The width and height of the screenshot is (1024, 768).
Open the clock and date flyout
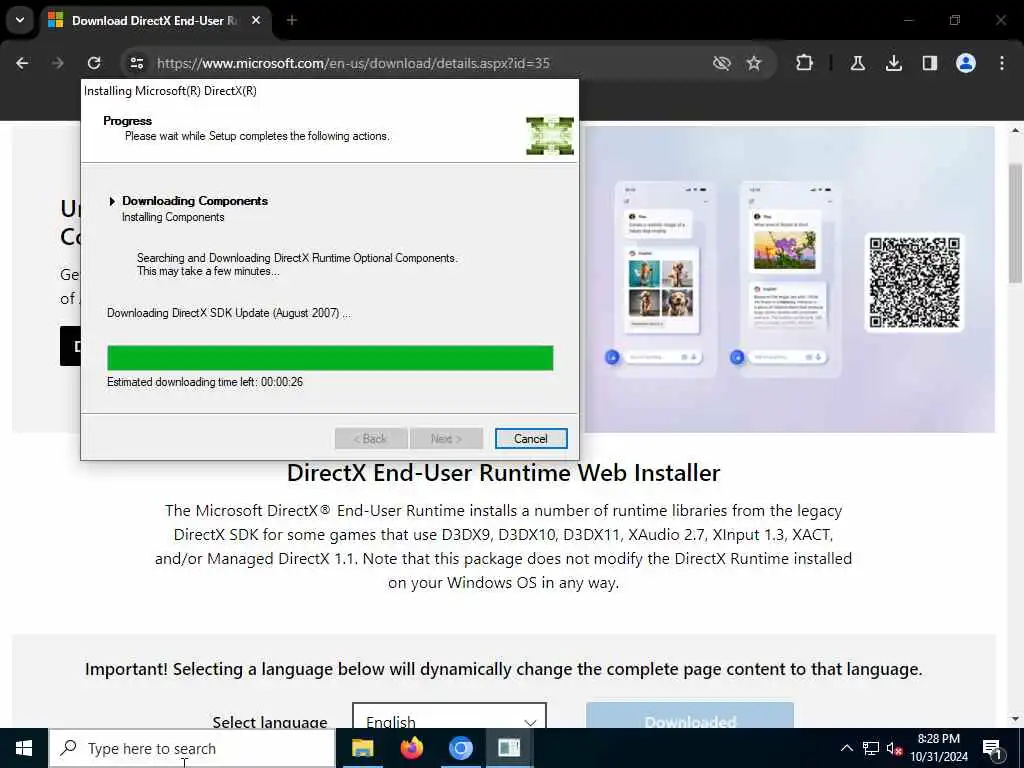click(x=938, y=748)
